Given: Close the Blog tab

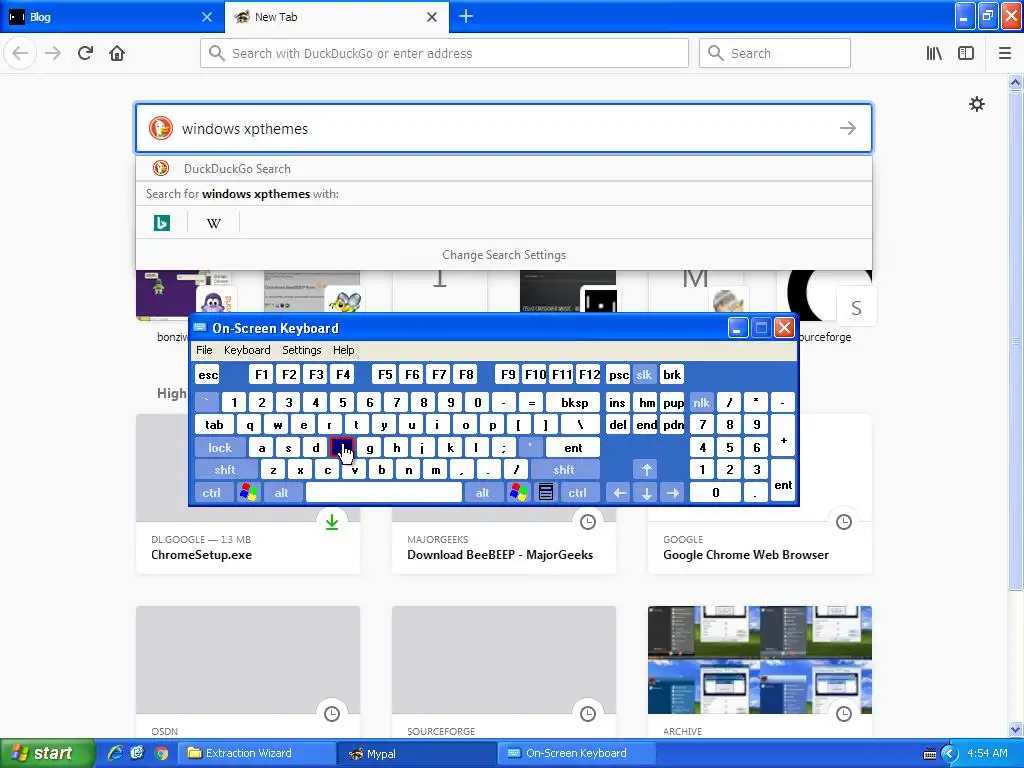Looking at the screenshot, I should click(207, 17).
